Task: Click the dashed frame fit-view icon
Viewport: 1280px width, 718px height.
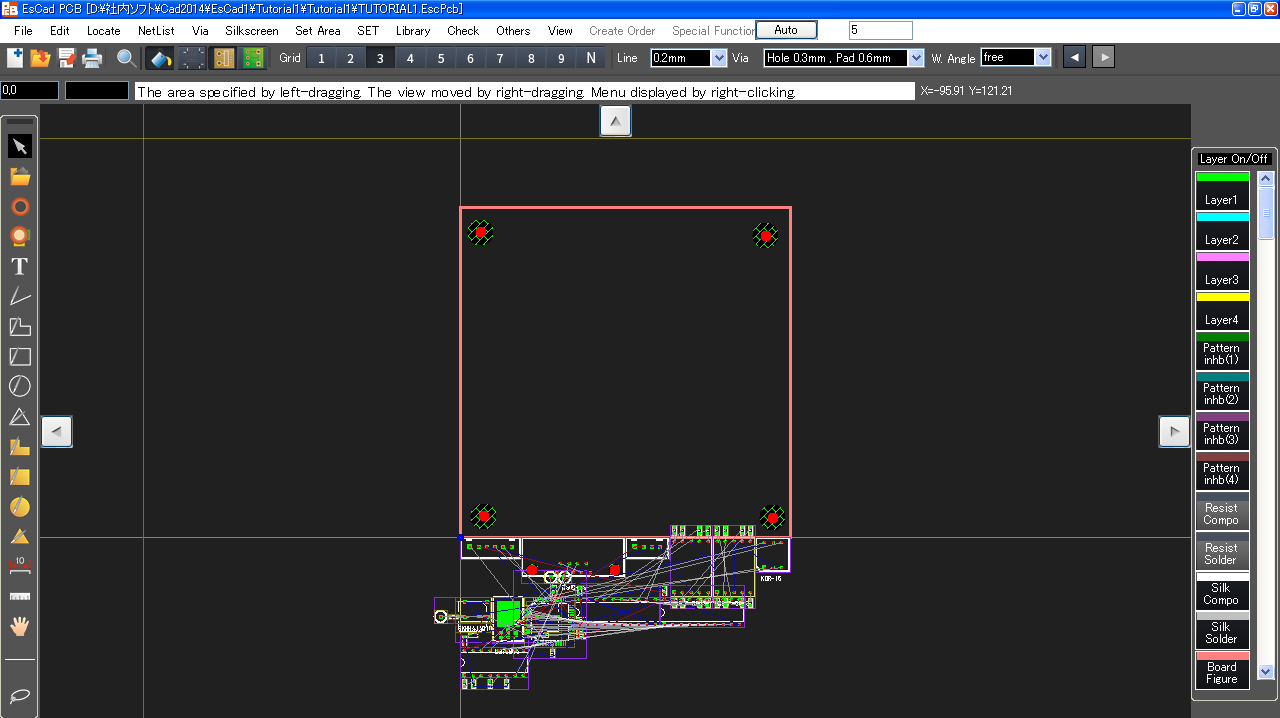Action: point(193,58)
